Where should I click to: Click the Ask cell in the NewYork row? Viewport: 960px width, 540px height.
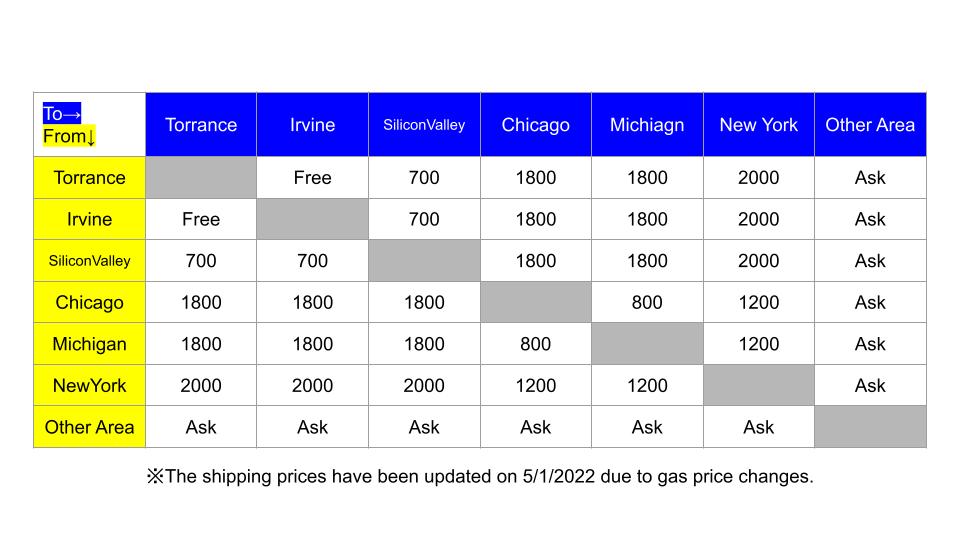tap(870, 385)
